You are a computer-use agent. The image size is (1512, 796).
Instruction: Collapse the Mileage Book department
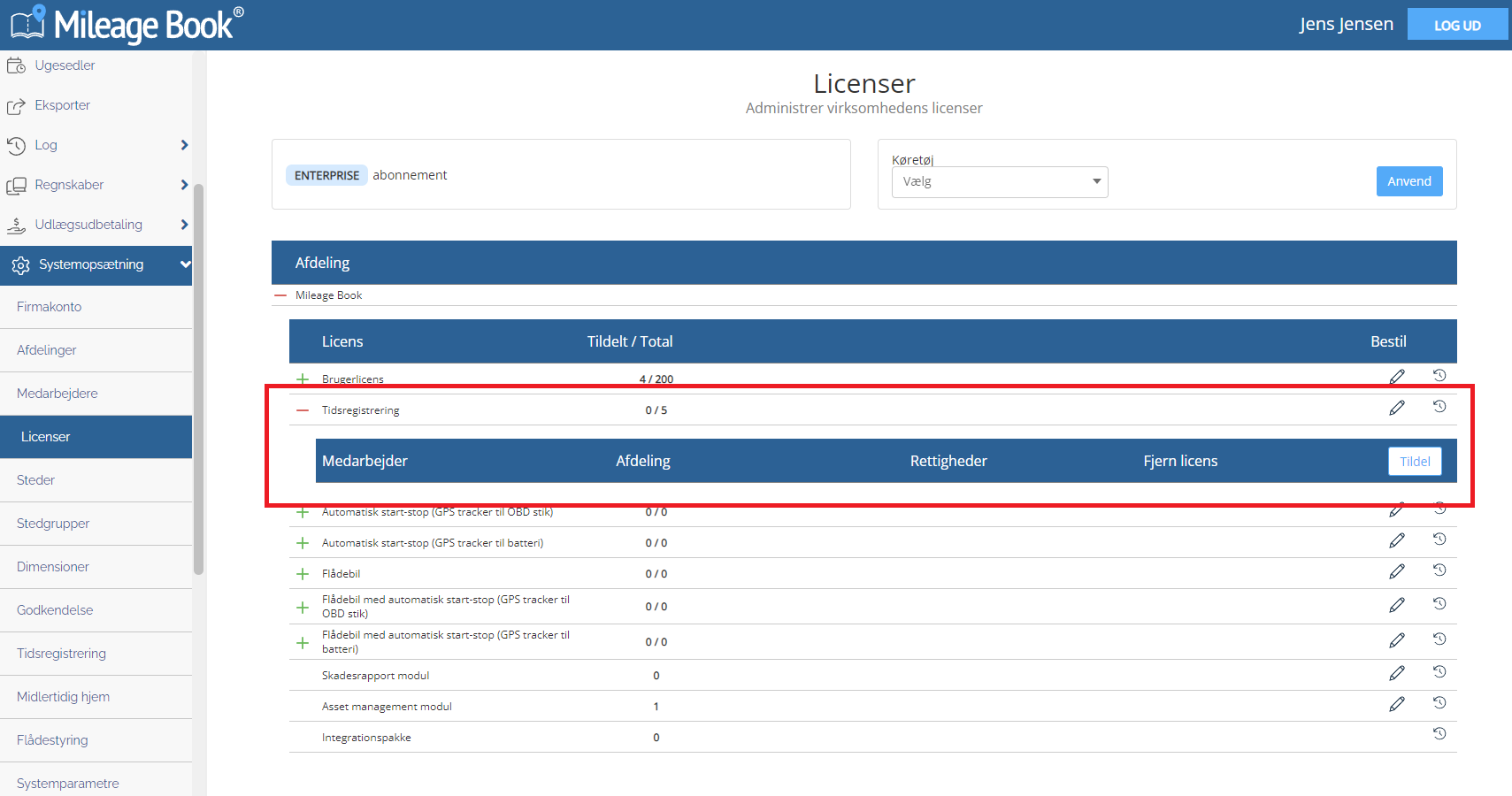(x=280, y=295)
